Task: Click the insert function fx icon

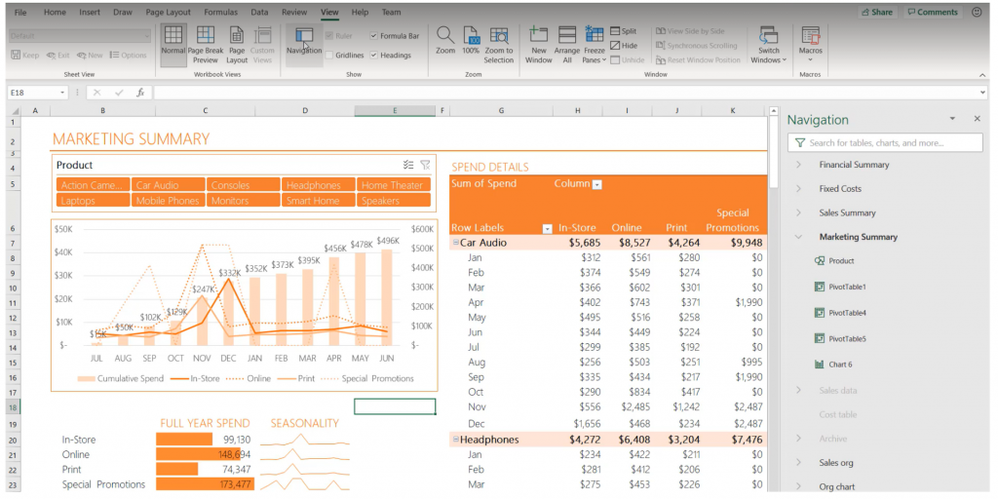Action: pyautogui.click(x=140, y=93)
